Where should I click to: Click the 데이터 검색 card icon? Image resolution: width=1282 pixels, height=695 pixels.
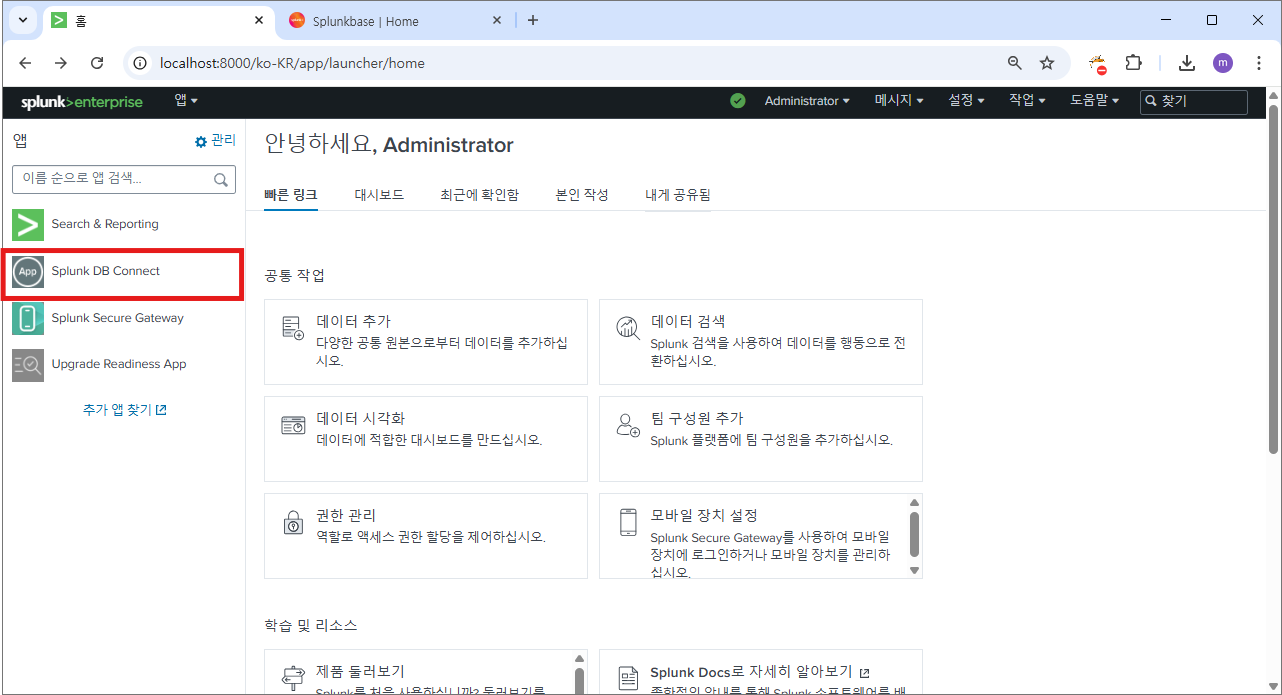628,327
